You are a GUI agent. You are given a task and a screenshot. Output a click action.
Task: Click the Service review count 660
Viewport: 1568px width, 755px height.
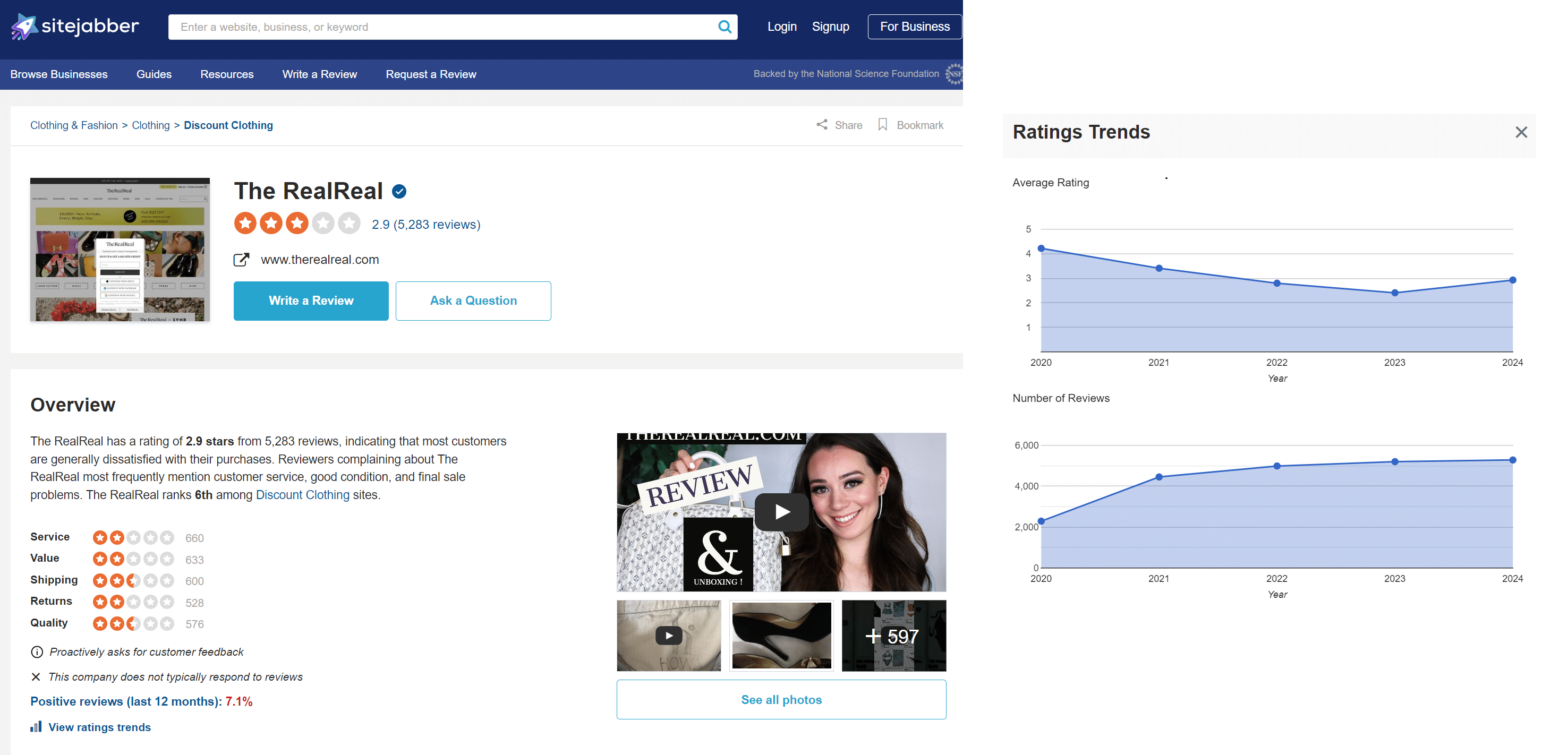195,538
